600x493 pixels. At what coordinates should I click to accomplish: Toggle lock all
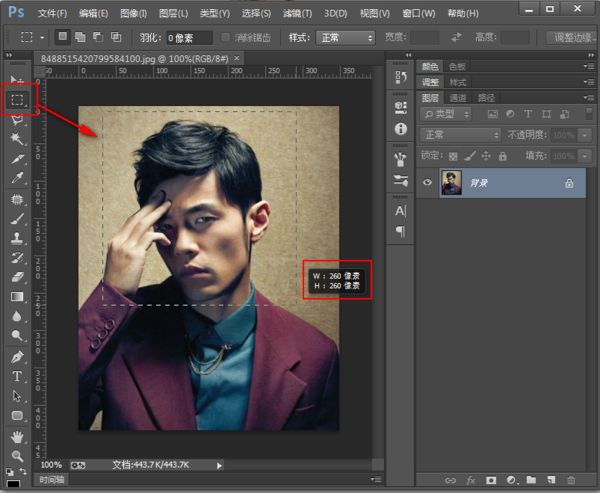point(503,156)
